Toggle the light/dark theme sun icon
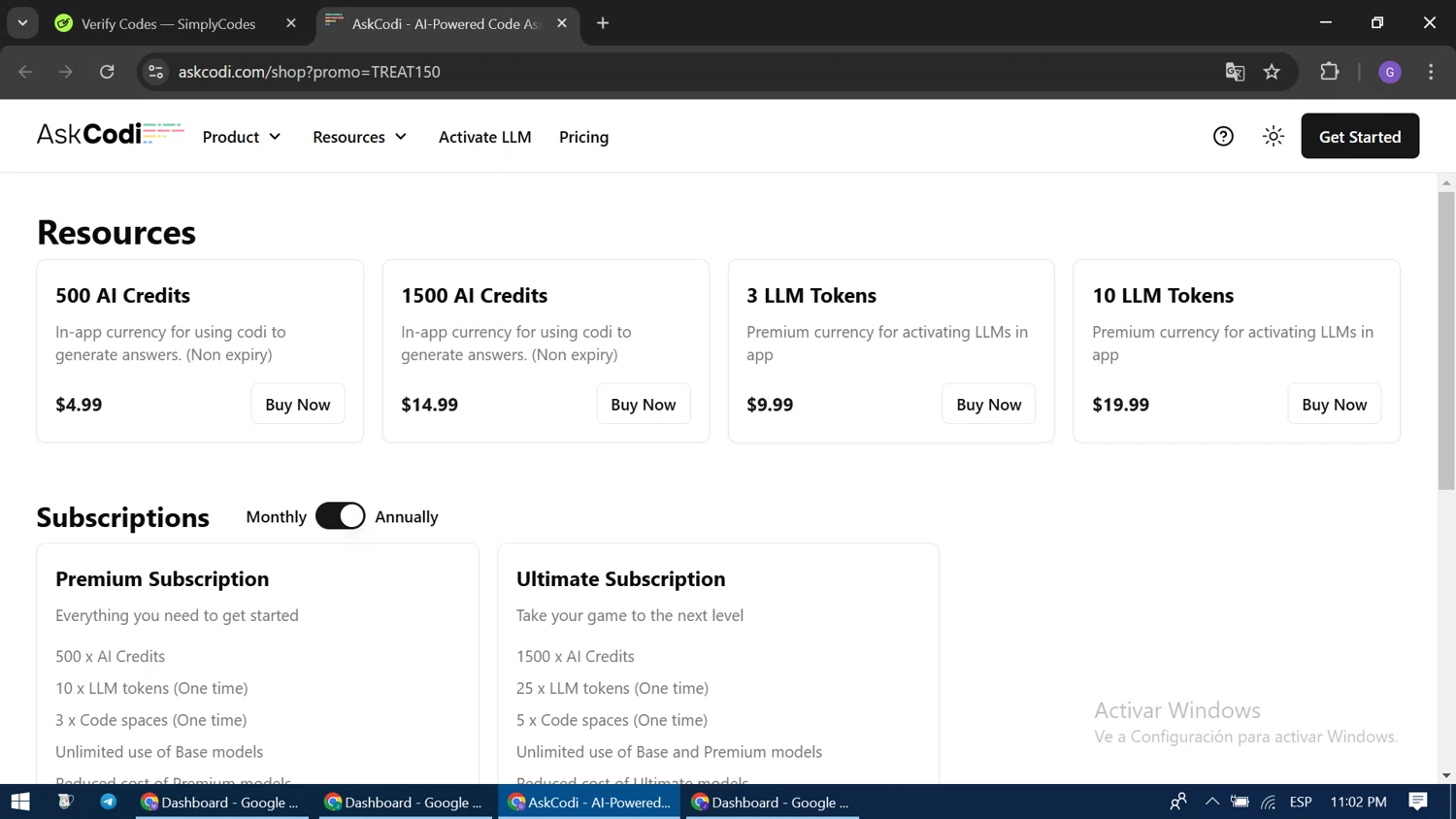The image size is (1456, 819). pos(1274,137)
